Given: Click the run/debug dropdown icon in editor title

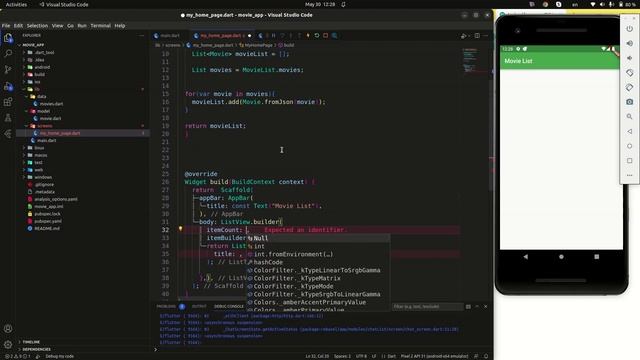Looking at the screenshot, I should [464, 36].
